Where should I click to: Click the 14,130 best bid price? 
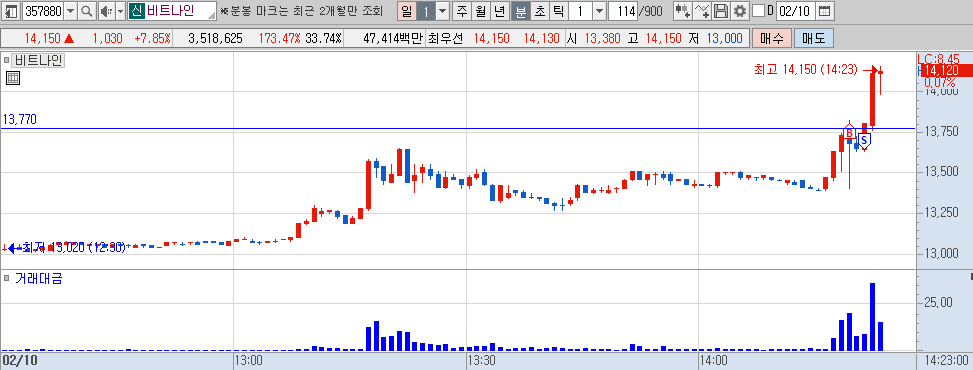tap(541, 38)
